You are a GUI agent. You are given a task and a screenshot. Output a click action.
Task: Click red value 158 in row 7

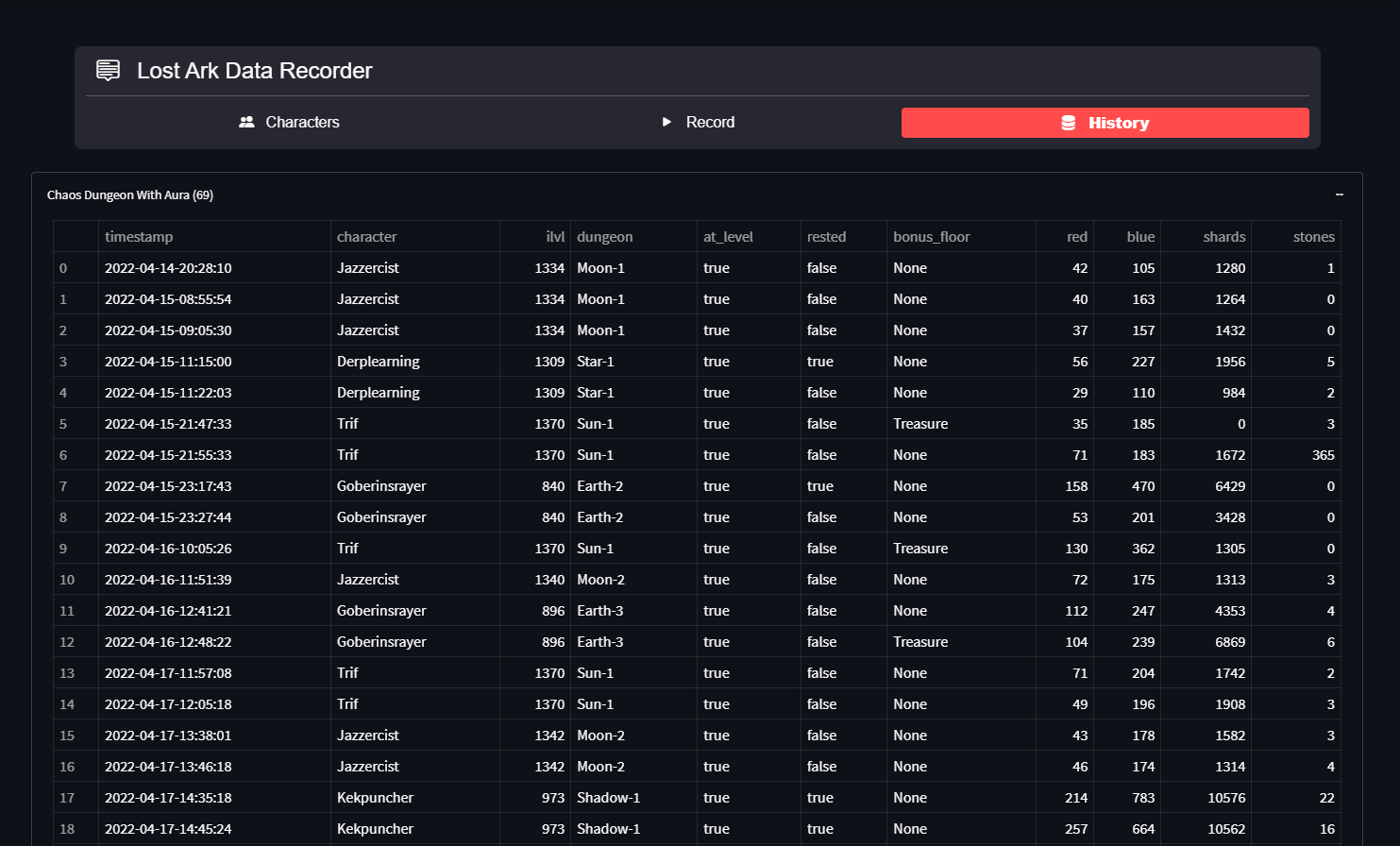[1065, 486]
